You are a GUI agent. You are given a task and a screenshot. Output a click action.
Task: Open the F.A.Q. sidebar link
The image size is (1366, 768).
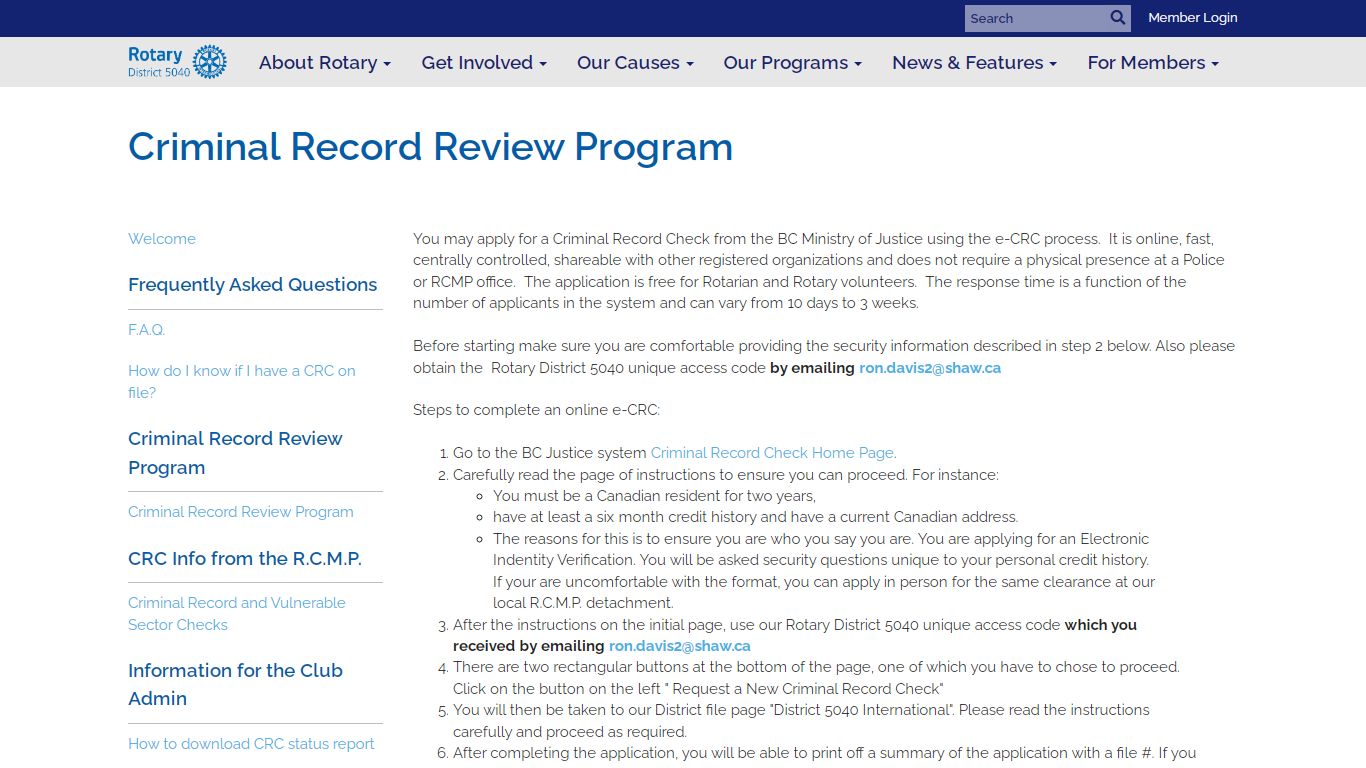pos(146,330)
